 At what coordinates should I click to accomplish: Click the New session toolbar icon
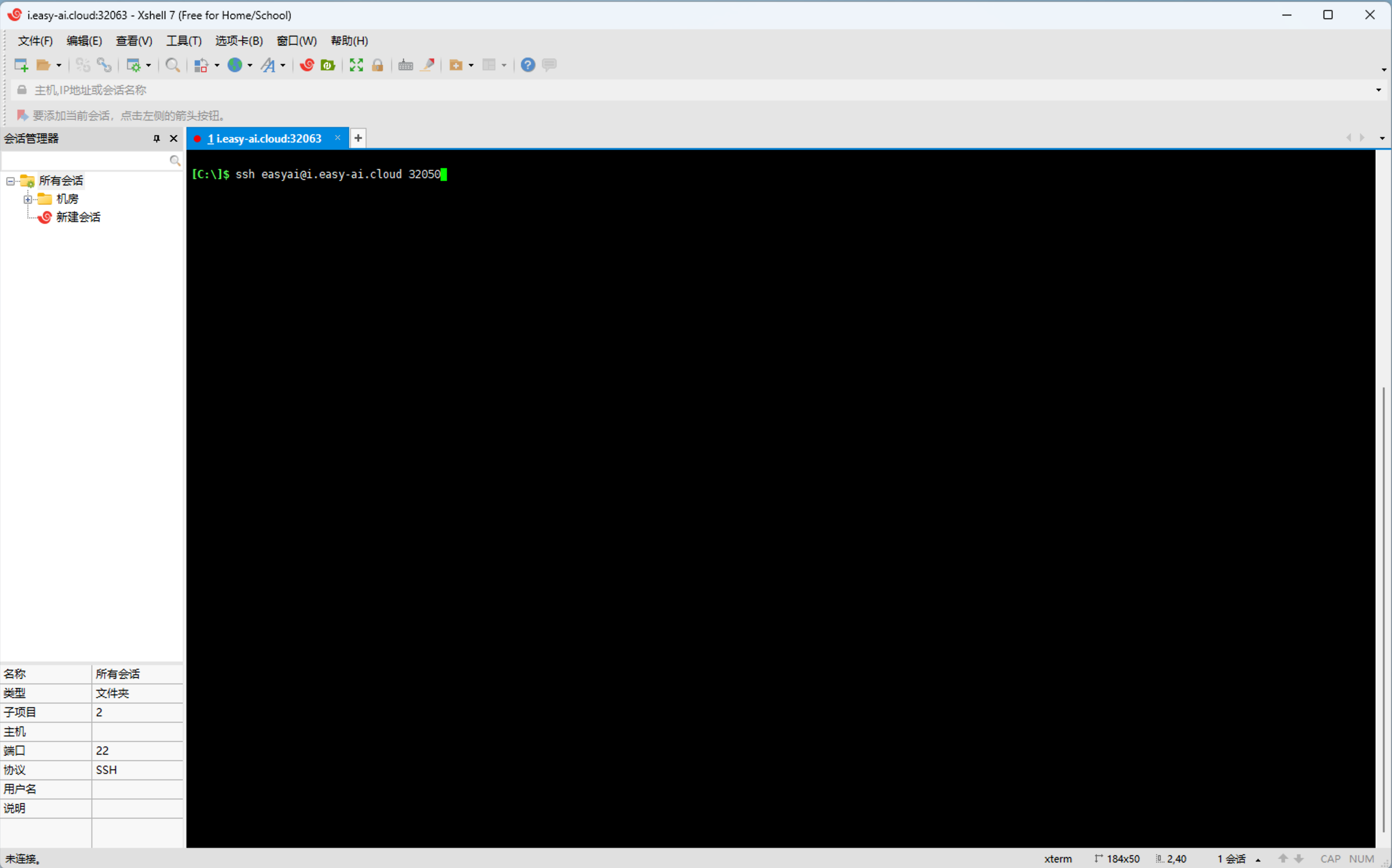[21, 65]
